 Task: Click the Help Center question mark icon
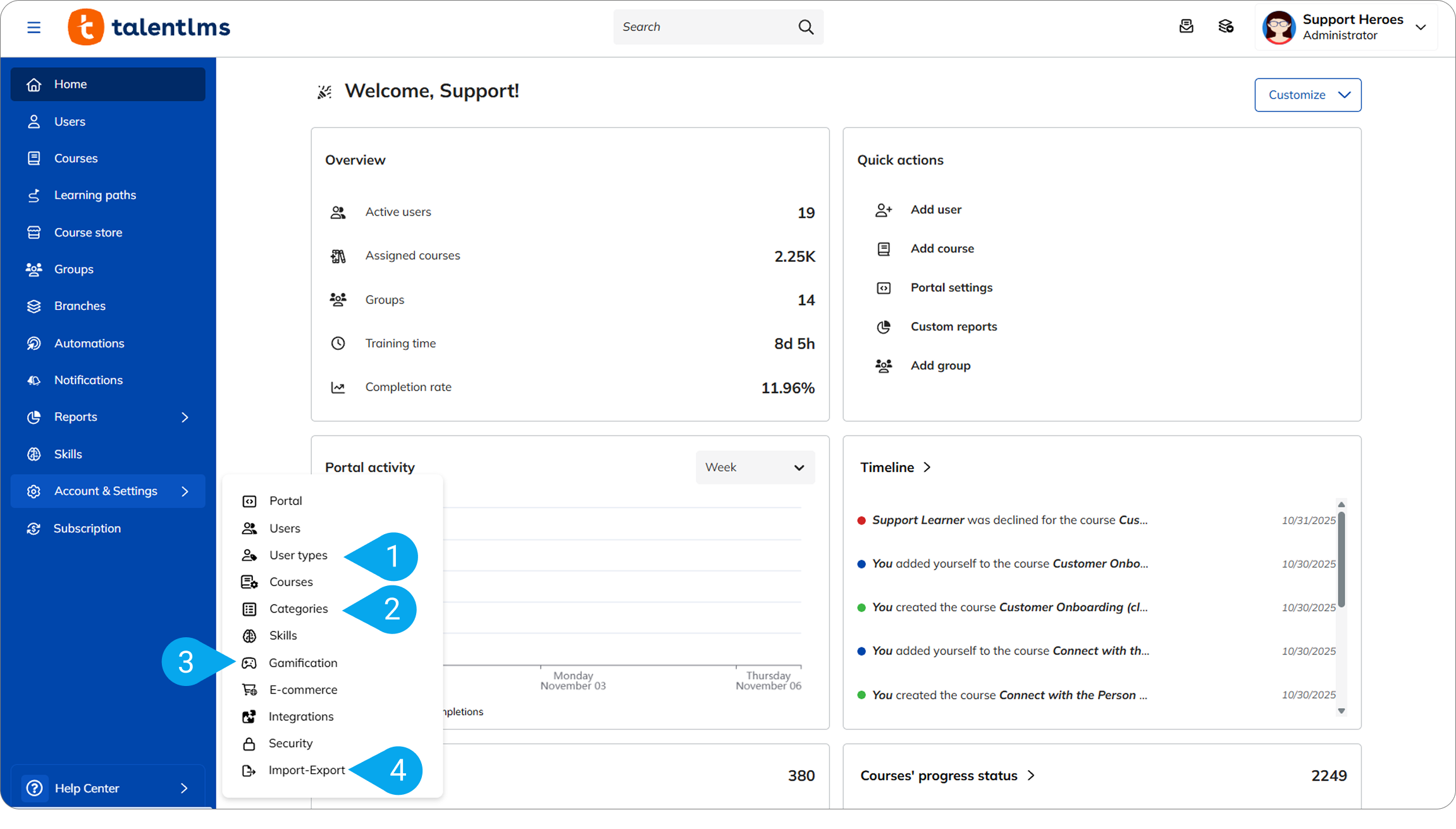click(x=34, y=788)
